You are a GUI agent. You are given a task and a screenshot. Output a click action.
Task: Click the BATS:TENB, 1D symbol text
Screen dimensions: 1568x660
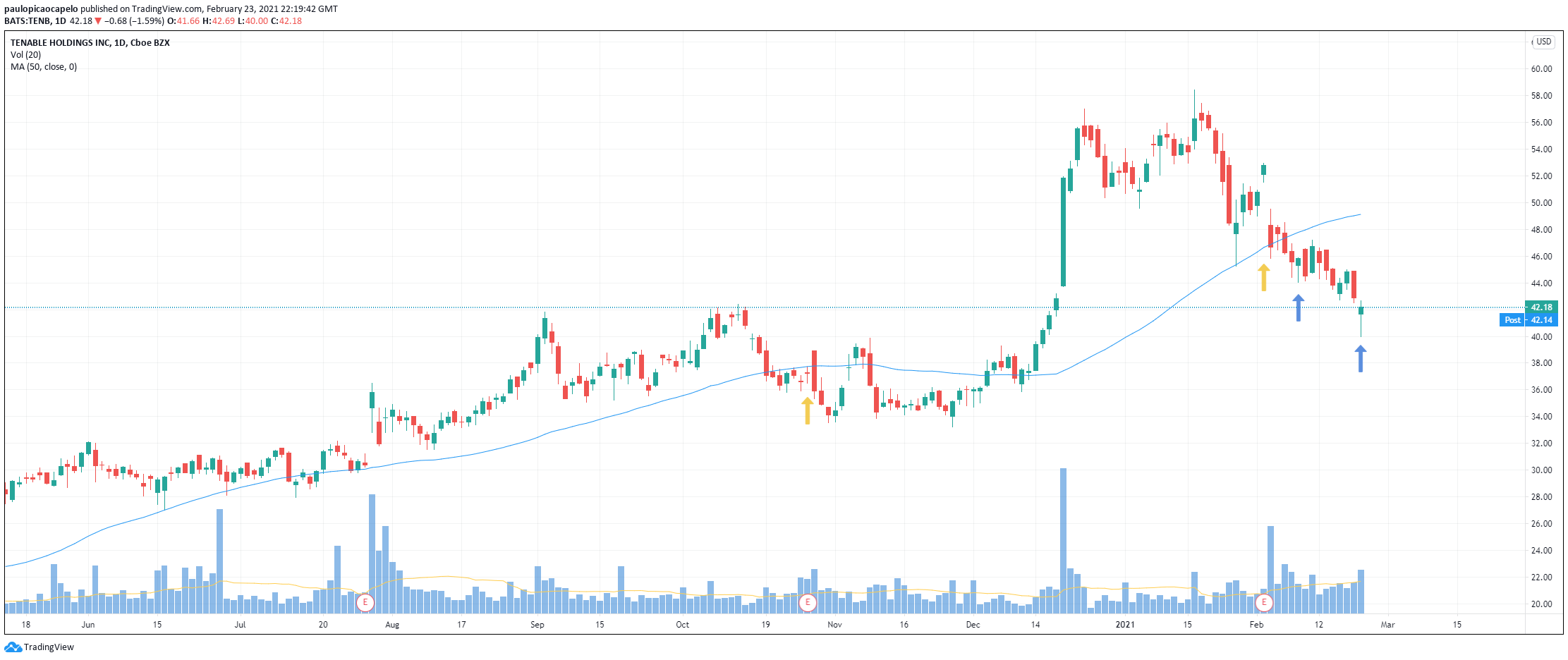35,21
